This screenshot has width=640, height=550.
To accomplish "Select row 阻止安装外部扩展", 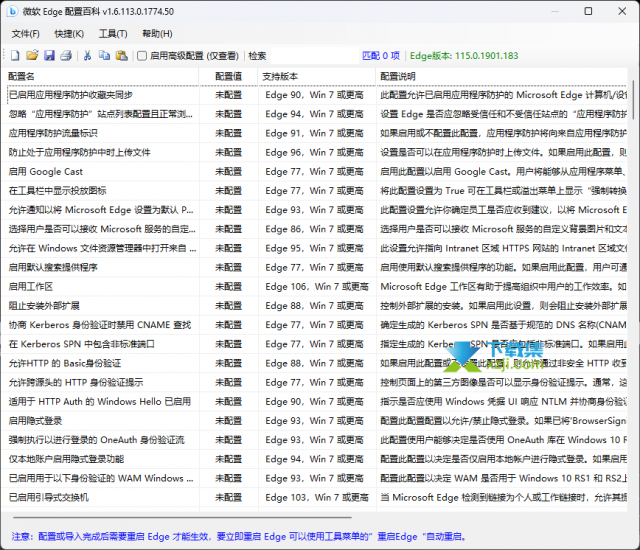I will (x=314, y=306).
